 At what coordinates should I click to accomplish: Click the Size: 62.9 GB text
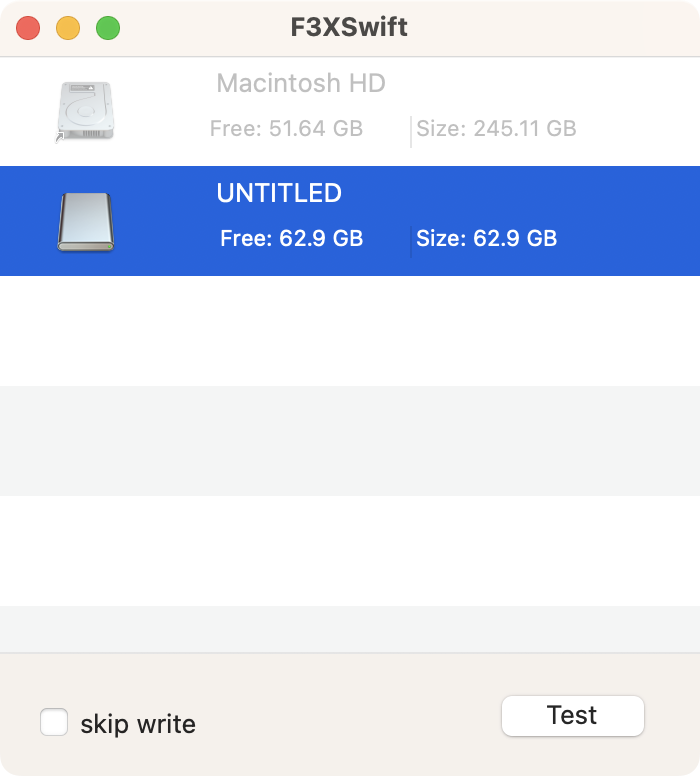click(487, 238)
